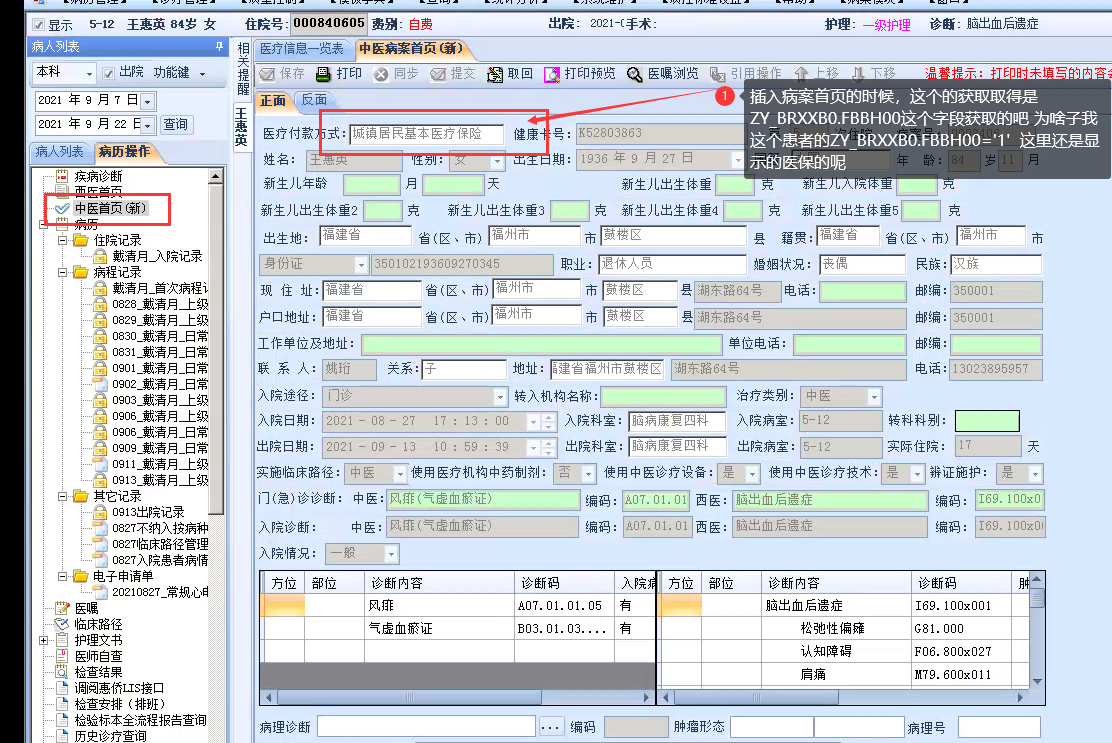The image size is (1112, 743).
Task: Switch to 病人列表 tab
Action: tap(60, 152)
